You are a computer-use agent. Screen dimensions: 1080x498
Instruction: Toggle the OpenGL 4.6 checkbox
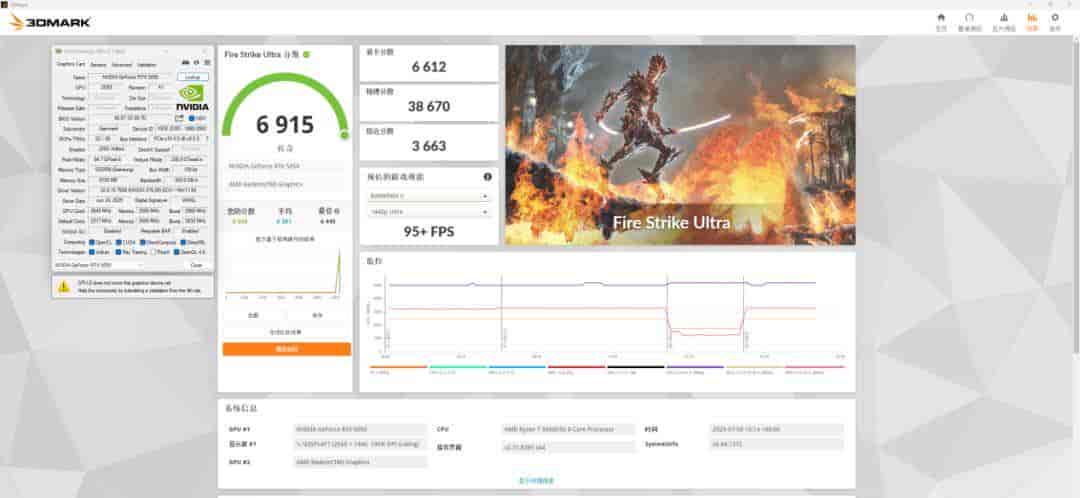tap(176, 252)
